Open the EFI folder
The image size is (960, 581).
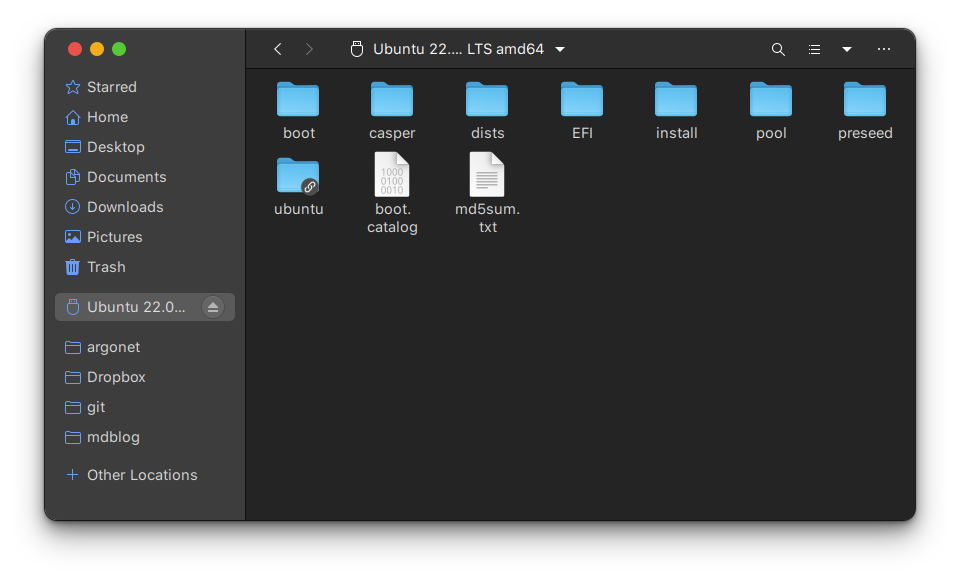point(582,110)
